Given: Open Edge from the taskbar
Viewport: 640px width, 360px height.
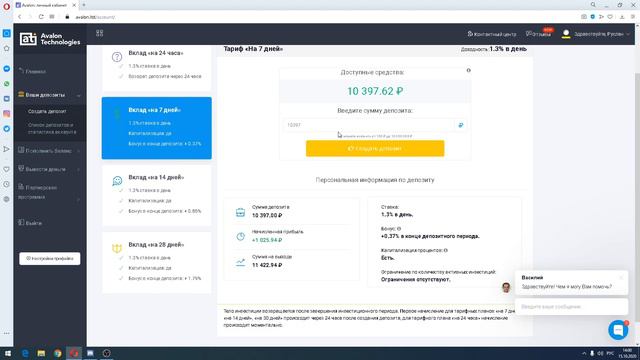Looking at the screenshot, I should pos(25,353).
